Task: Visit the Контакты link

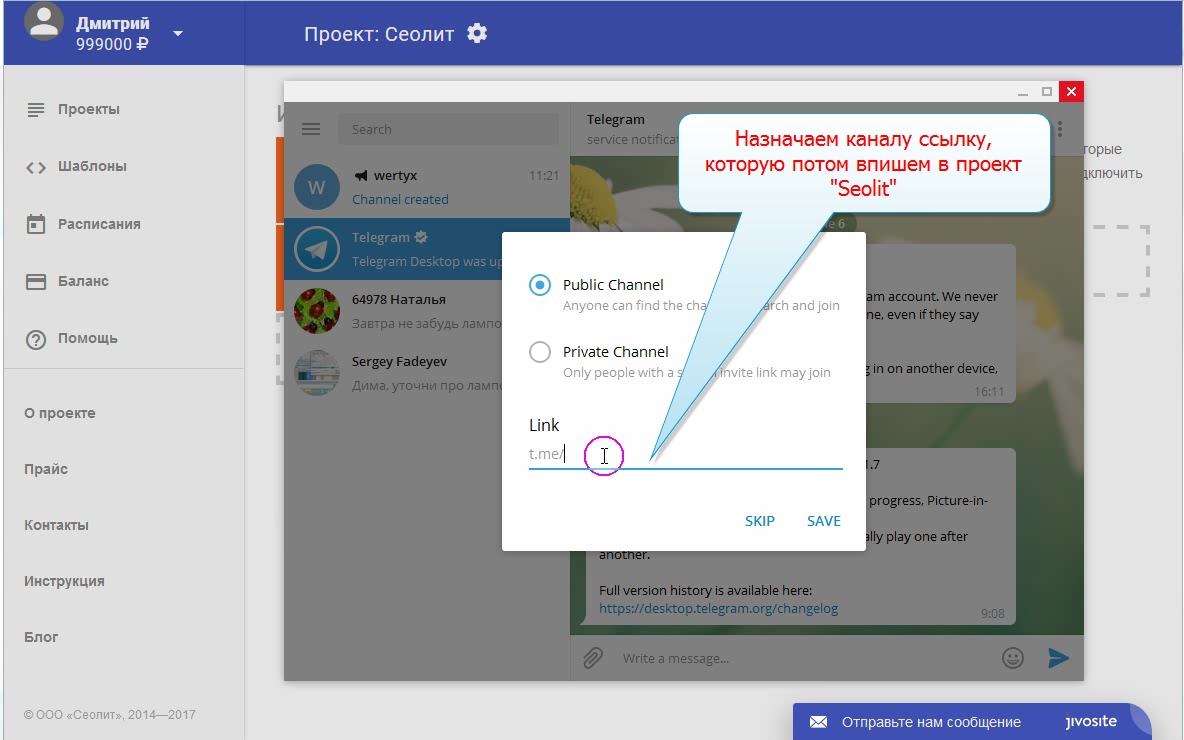Action: click(x=56, y=525)
